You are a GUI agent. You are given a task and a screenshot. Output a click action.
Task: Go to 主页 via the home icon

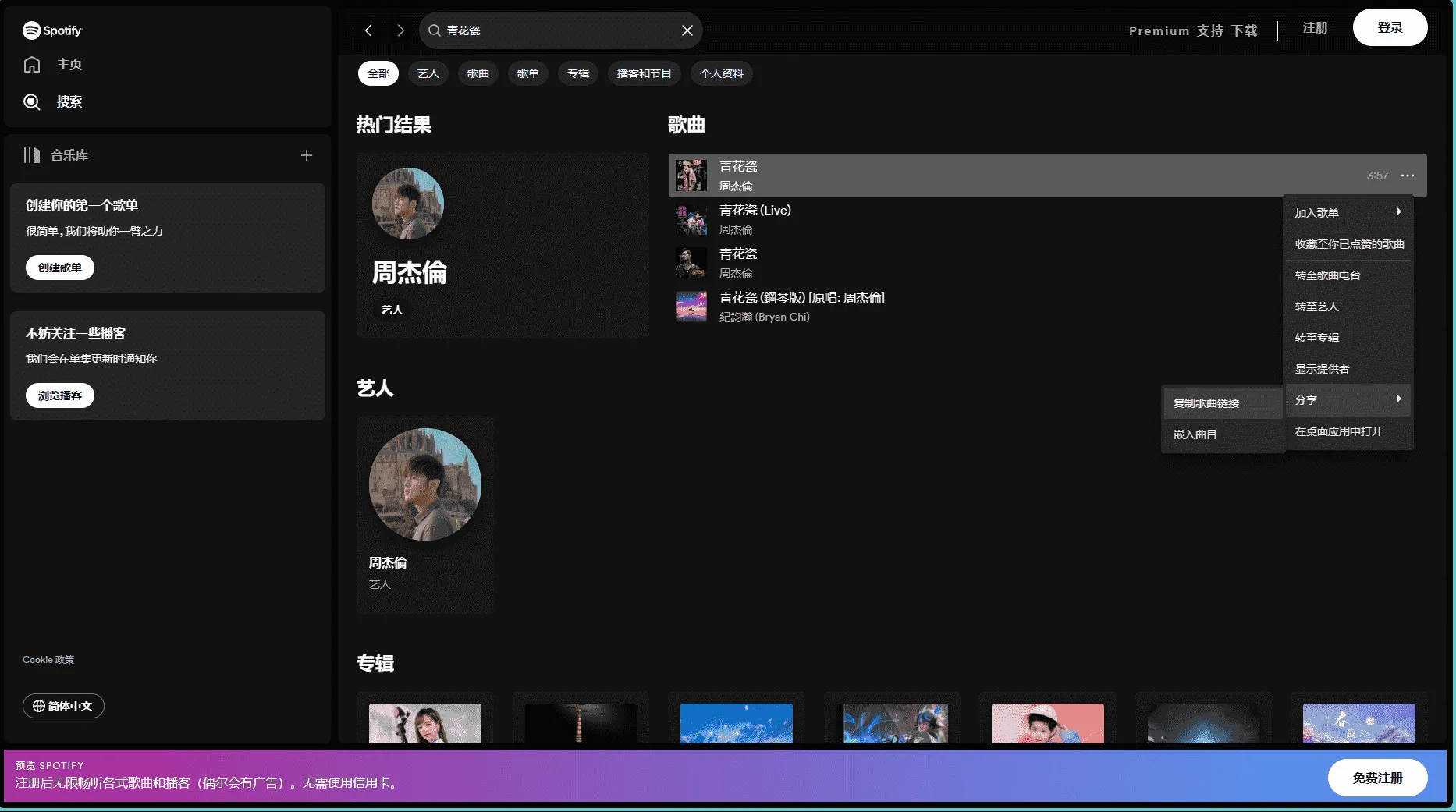coord(32,64)
